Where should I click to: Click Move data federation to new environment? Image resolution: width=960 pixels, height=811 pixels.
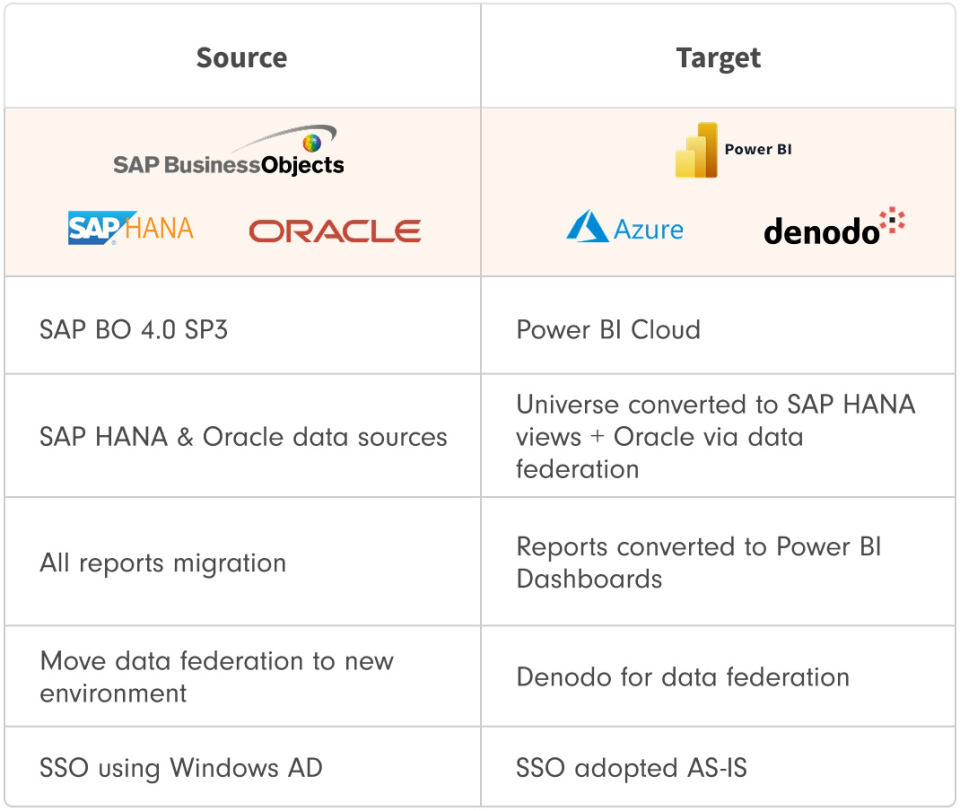click(x=217, y=676)
